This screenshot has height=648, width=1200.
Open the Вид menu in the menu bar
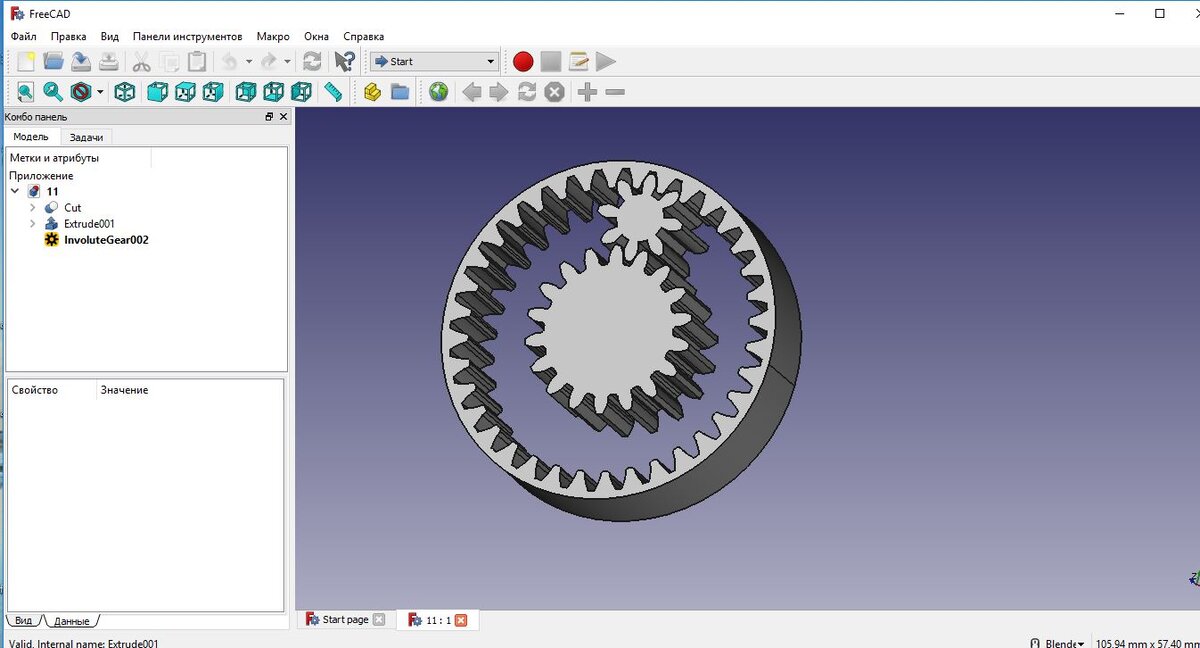110,36
